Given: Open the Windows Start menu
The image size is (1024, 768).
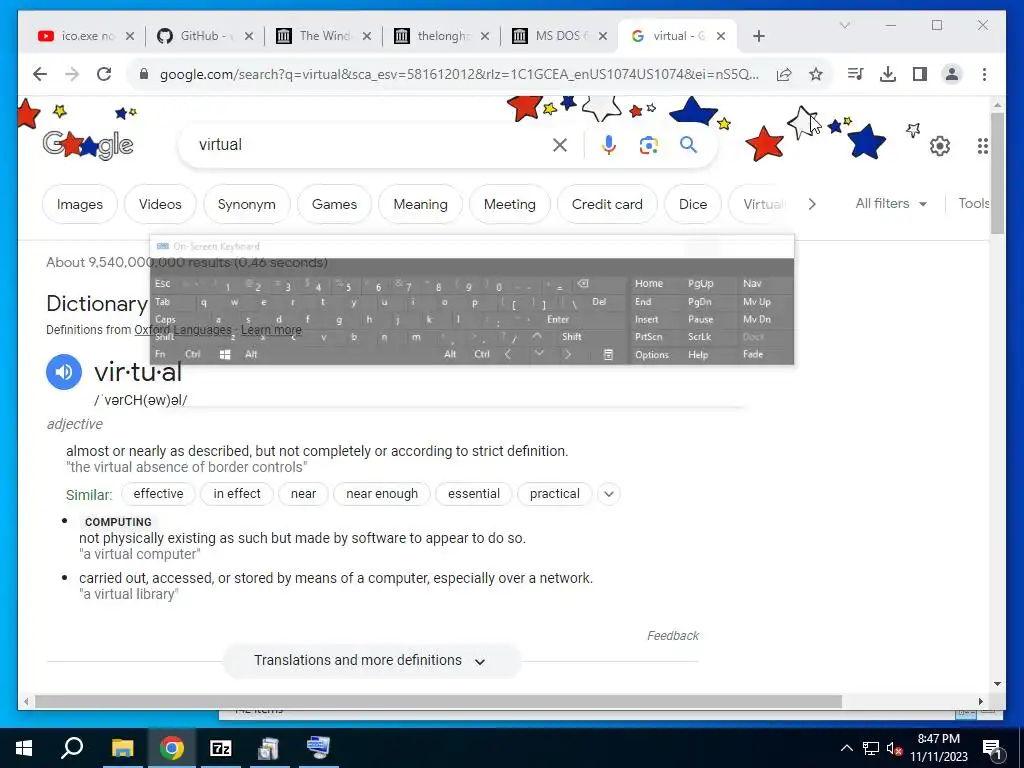Looking at the screenshot, I should coord(24,748).
